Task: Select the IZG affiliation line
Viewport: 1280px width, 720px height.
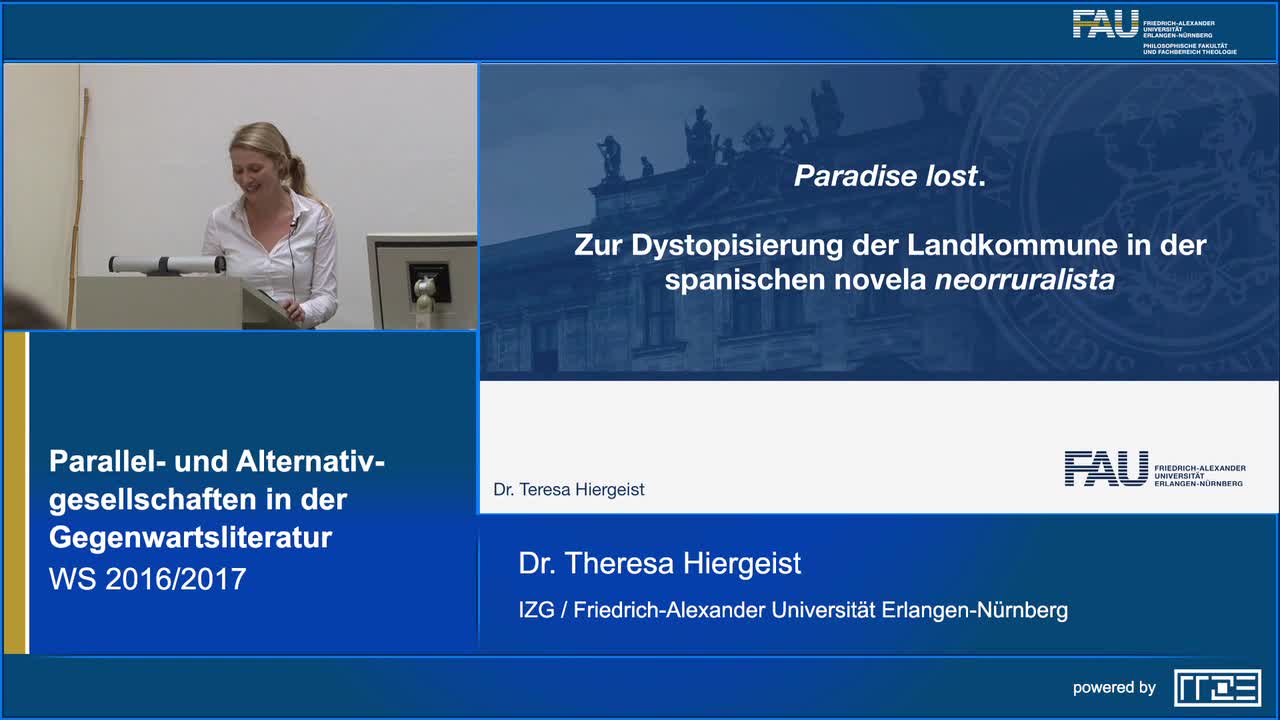Action: coord(792,609)
